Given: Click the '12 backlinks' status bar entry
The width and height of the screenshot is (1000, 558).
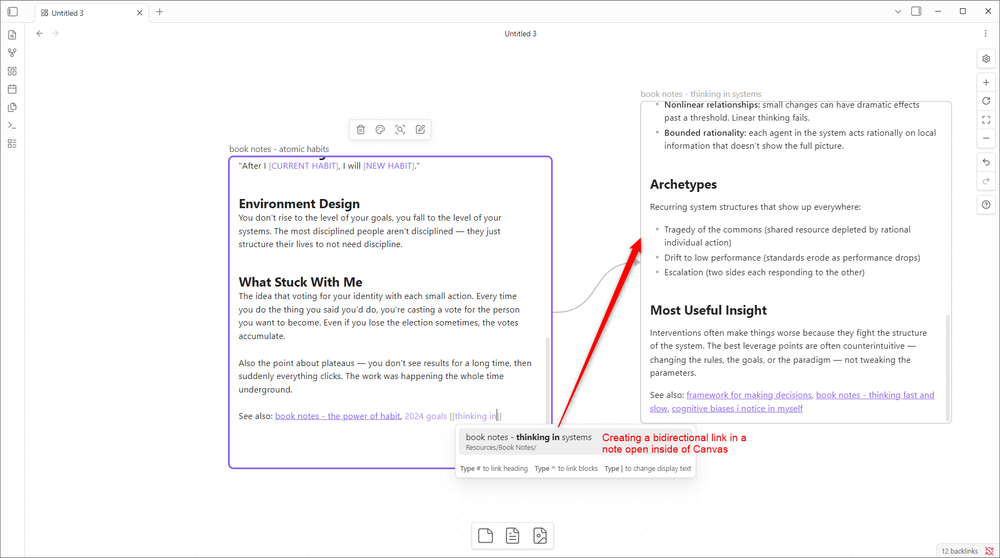Looking at the screenshot, I should pos(959,551).
